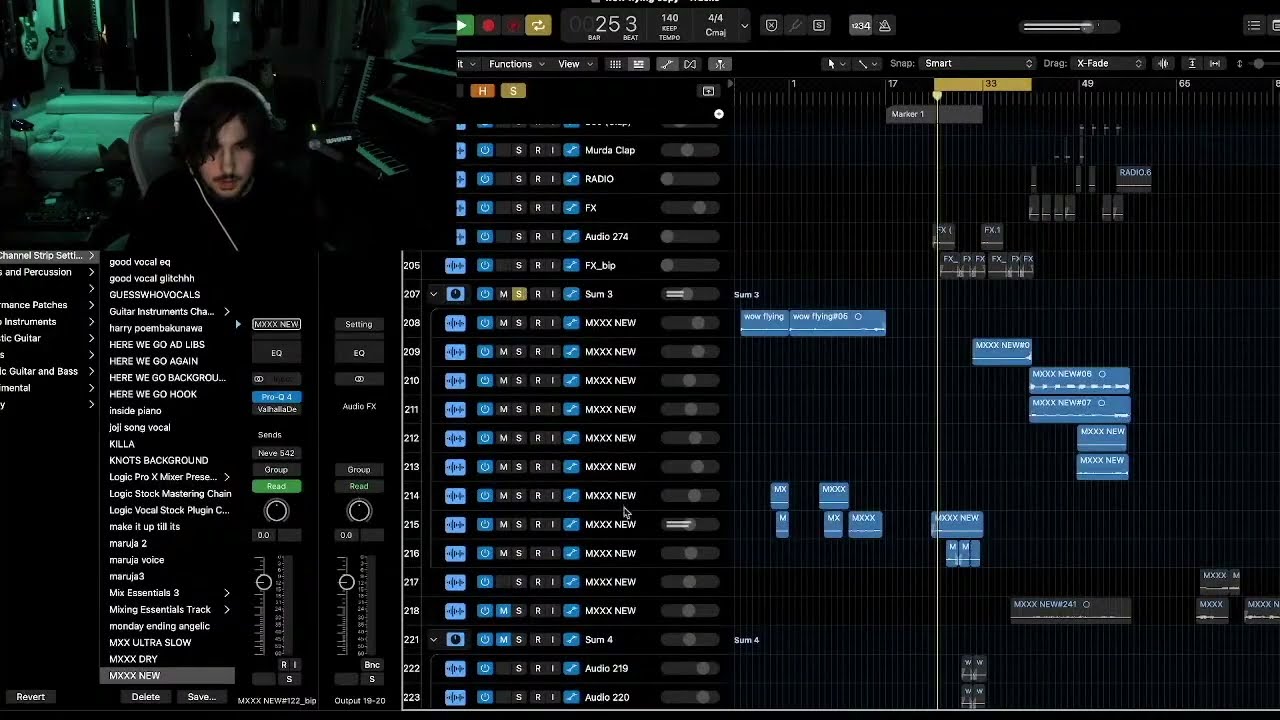Viewport: 1280px width, 720px height.
Task: Toggle the global Solo S button
Action: (513, 91)
